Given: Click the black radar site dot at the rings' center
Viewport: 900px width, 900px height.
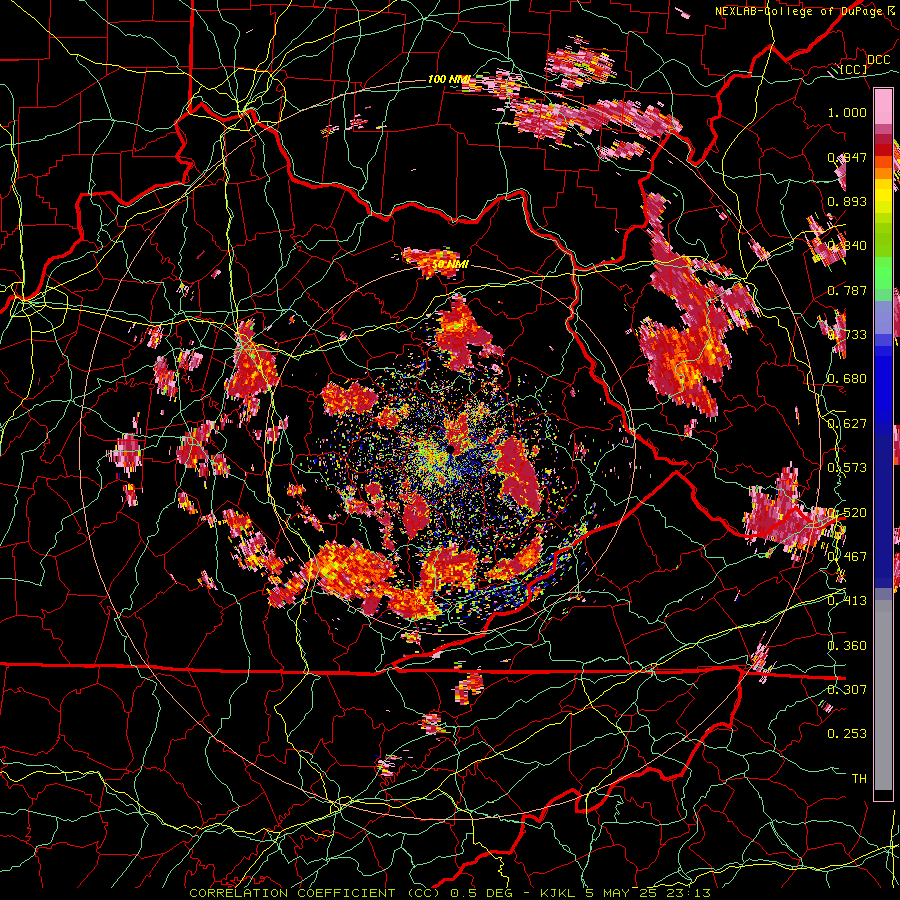Looking at the screenshot, I should pyautogui.click(x=452, y=449).
